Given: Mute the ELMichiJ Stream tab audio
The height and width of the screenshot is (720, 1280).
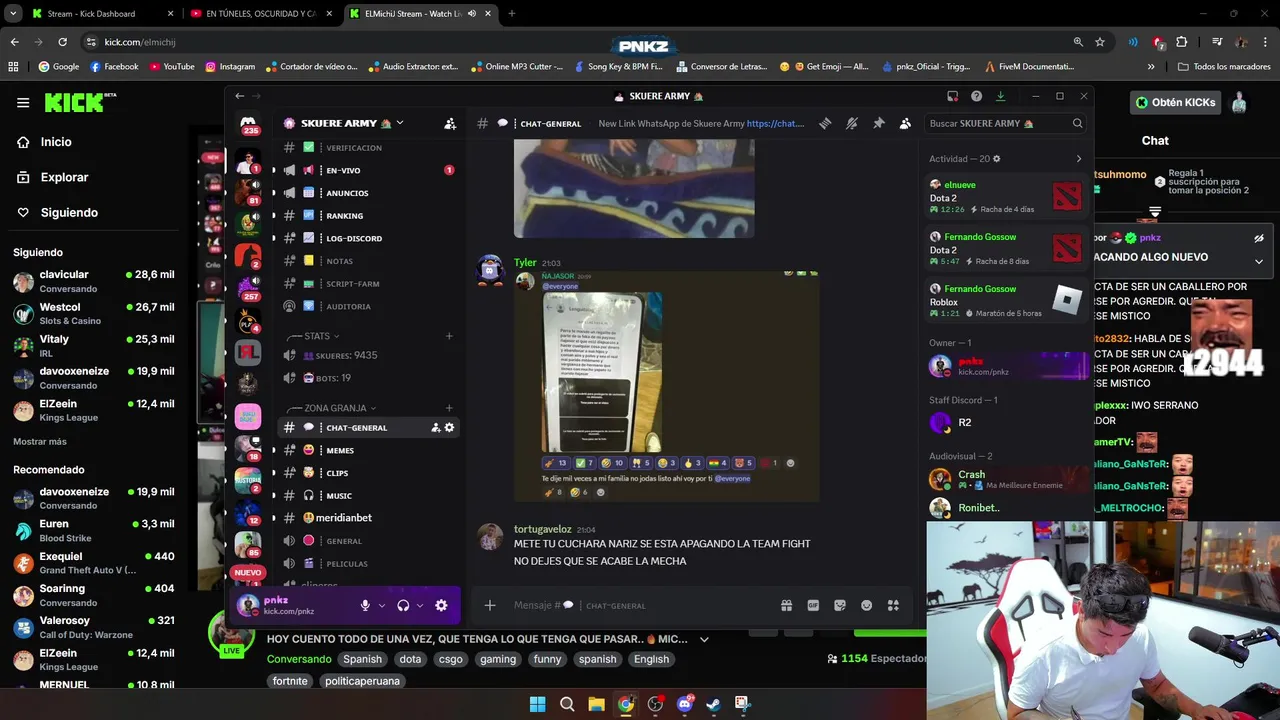Looking at the screenshot, I should 473,14.
